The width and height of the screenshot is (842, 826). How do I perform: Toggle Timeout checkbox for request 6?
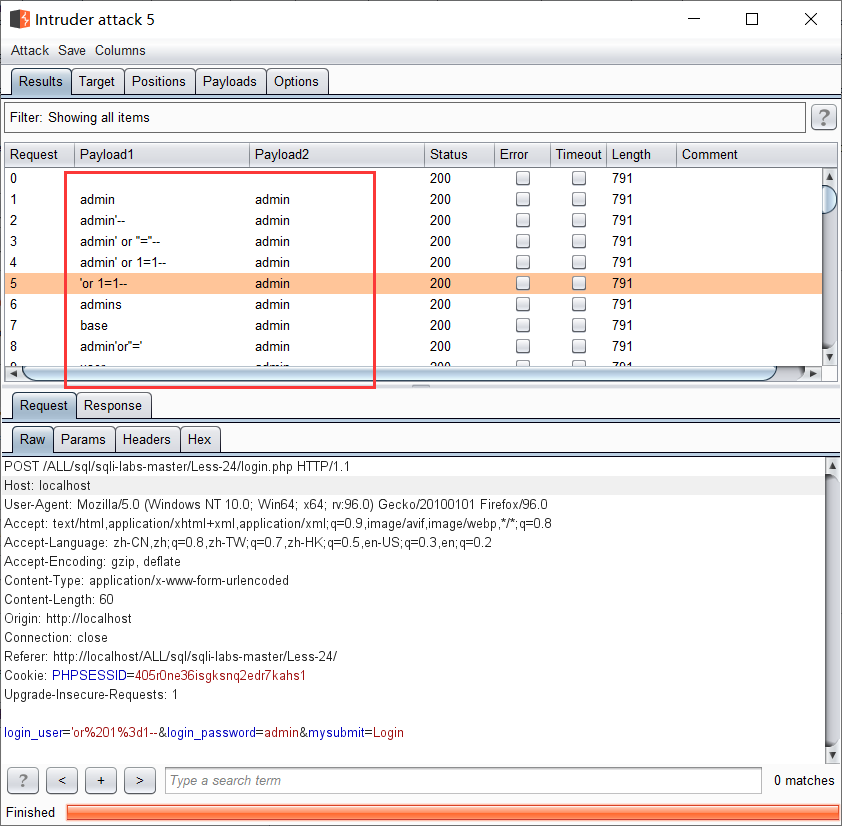579,304
